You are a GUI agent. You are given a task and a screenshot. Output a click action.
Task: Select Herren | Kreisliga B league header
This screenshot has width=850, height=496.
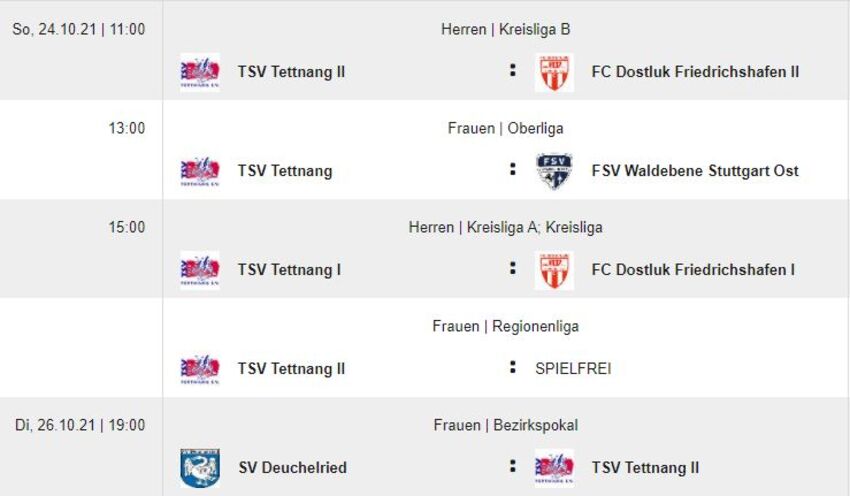point(505,30)
